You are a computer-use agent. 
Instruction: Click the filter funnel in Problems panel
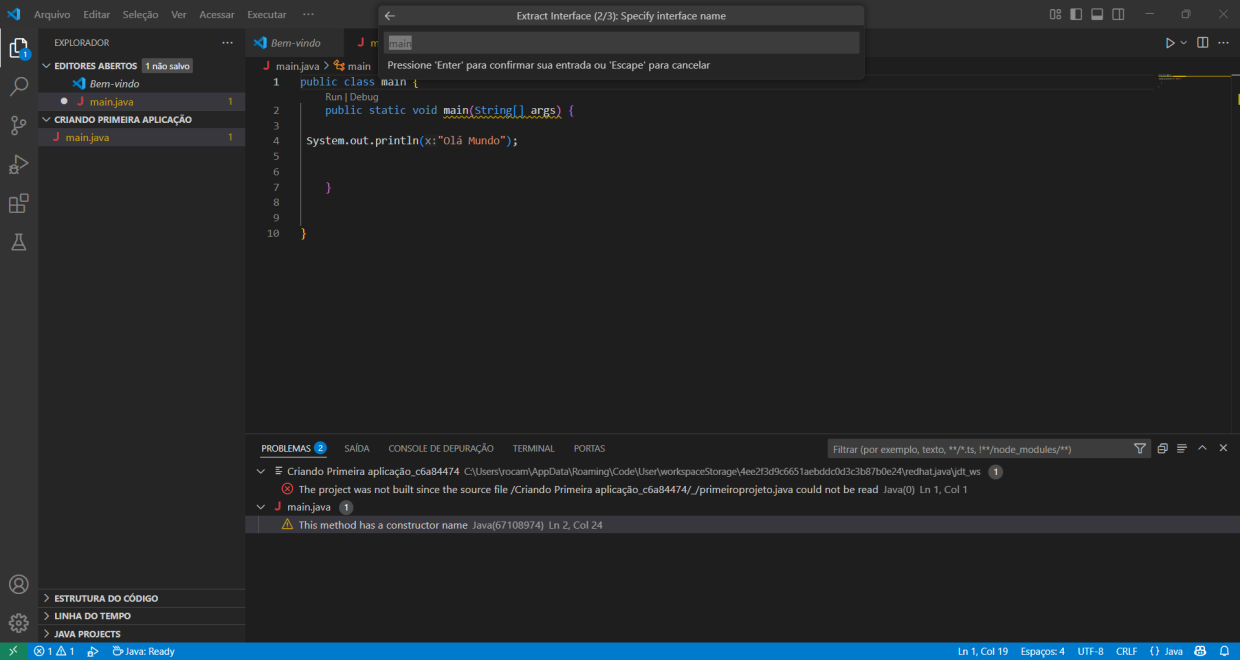coord(1140,449)
